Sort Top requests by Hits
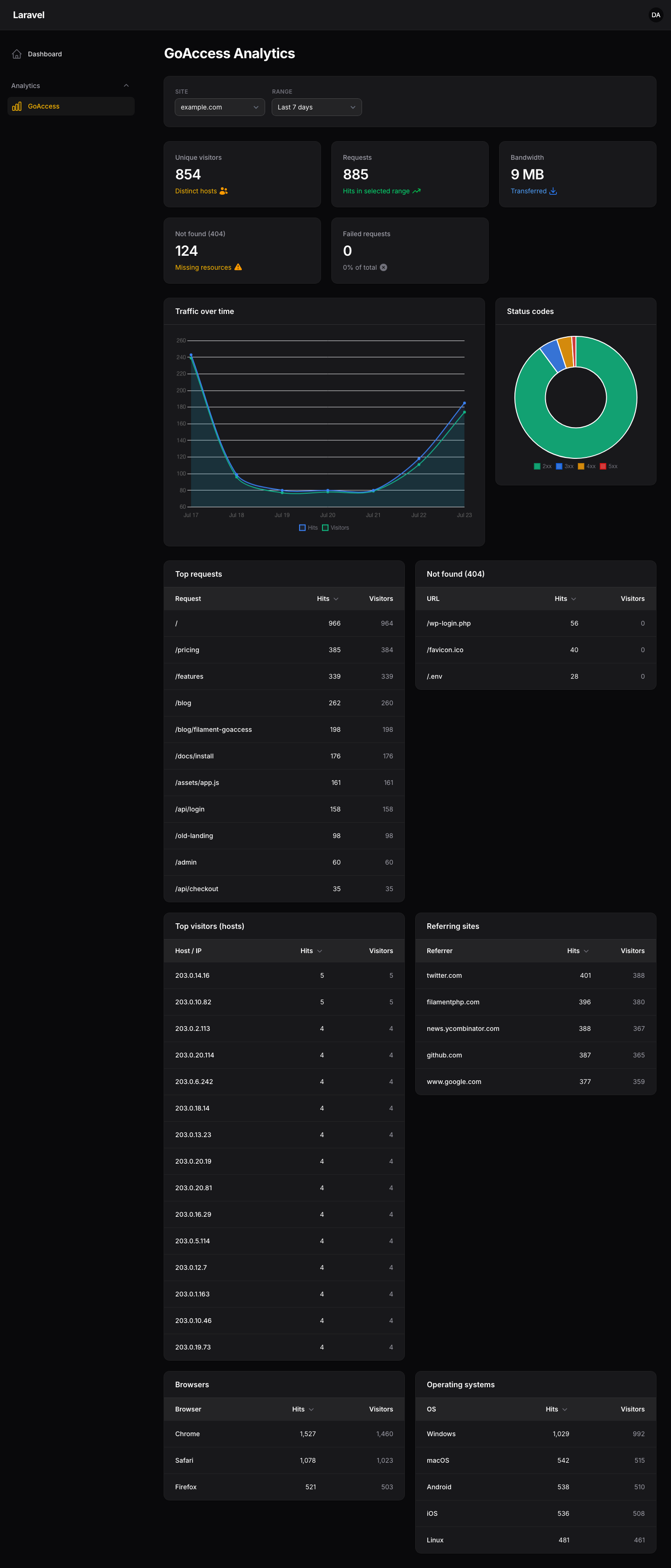 pos(328,599)
